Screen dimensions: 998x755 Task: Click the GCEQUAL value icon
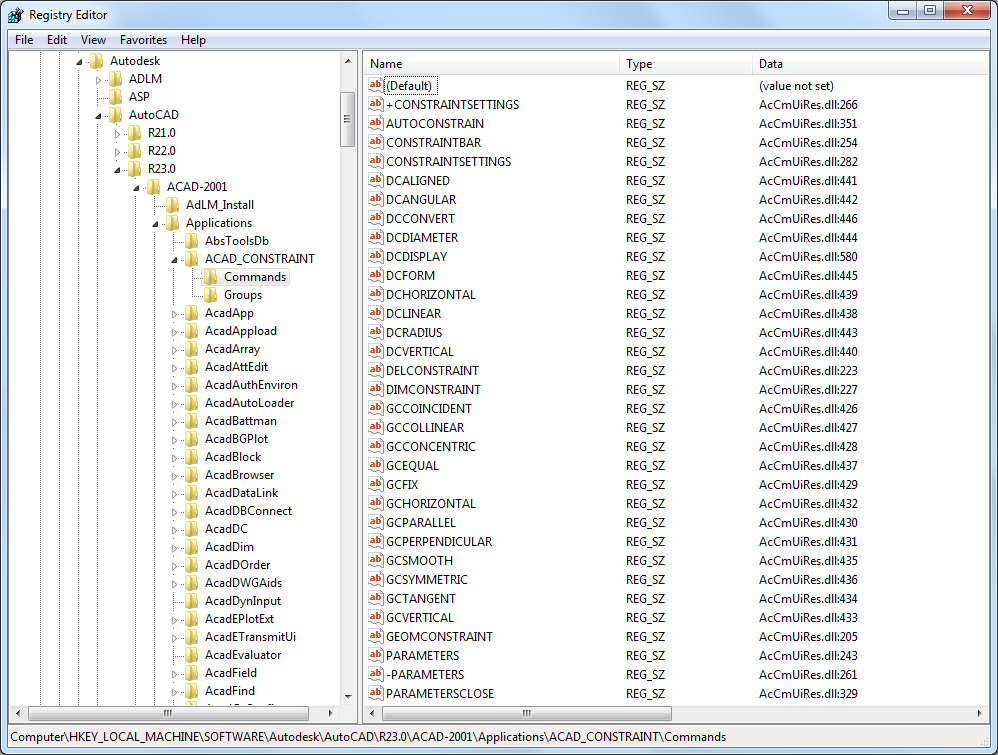coord(376,465)
